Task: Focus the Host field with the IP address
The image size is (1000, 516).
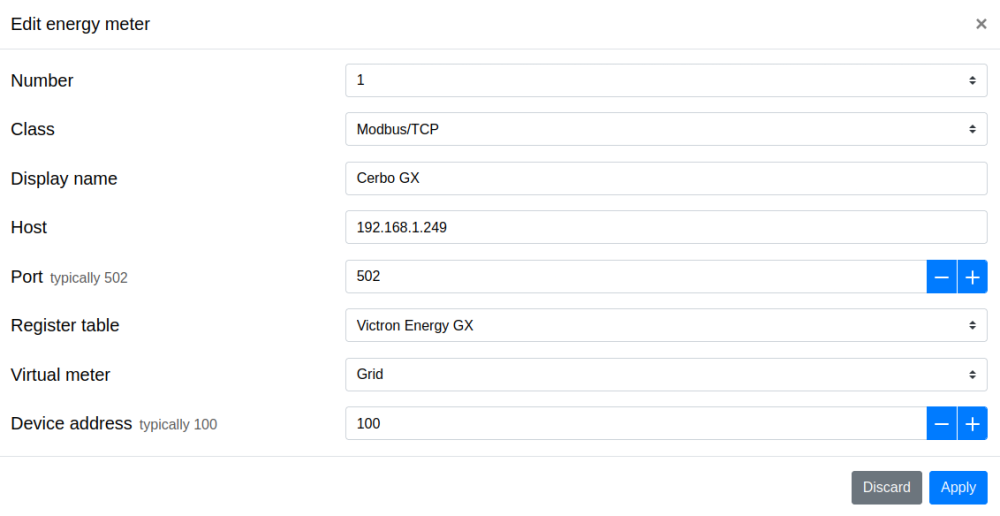Action: [666, 228]
